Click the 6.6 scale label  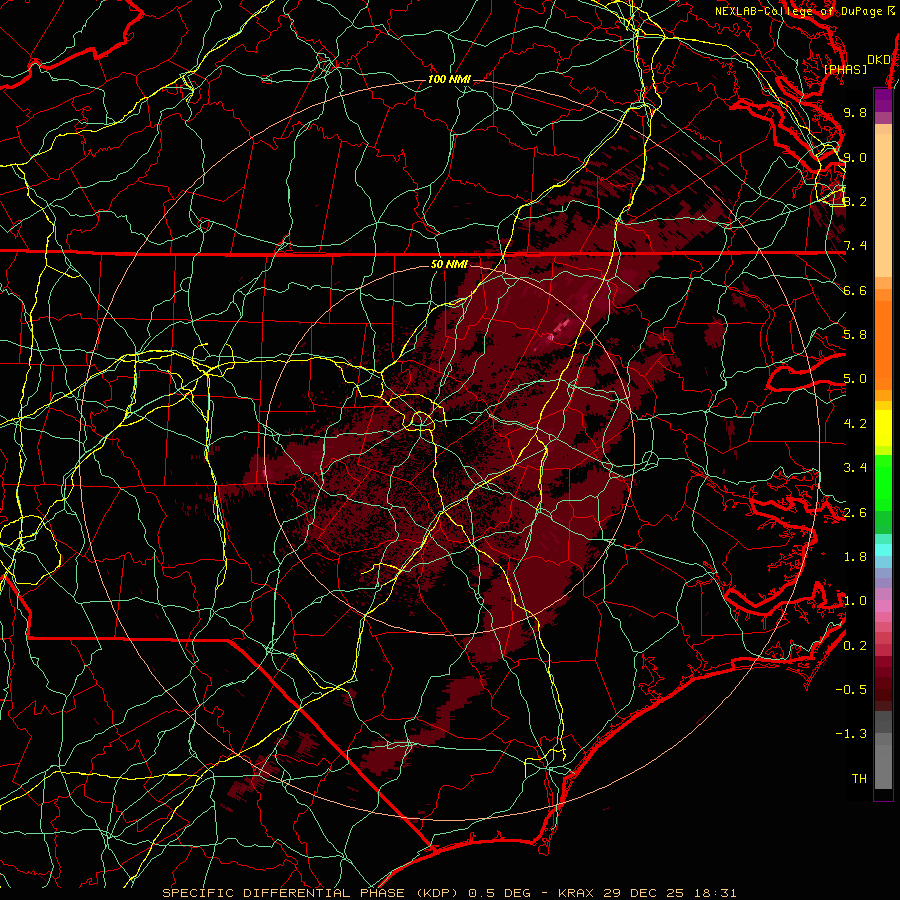tap(855, 290)
